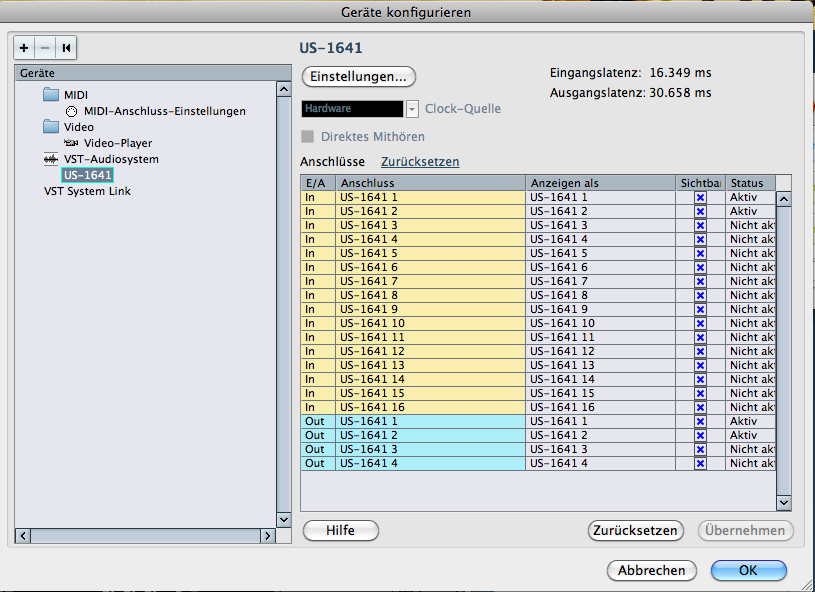Click the Sichtbar column header
This screenshot has height=592, width=815.
(x=700, y=183)
